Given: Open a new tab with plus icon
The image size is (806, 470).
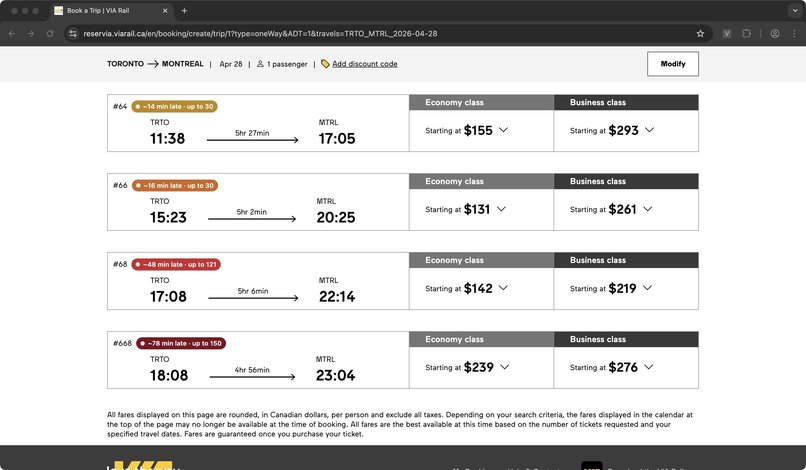Looking at the screenshot, I should [x=184, y=10].
